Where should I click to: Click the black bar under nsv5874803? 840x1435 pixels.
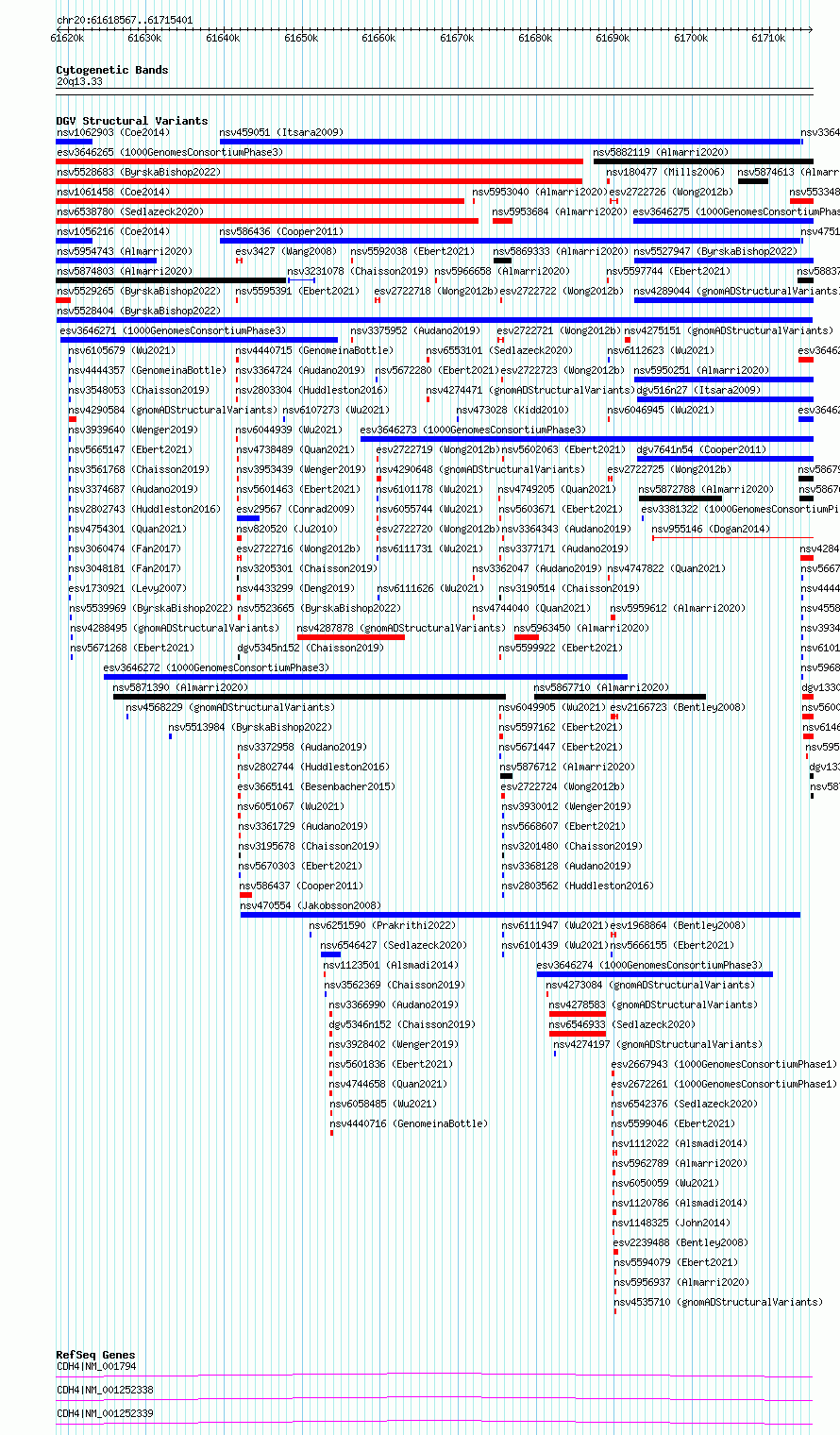(x=172, y=280)
